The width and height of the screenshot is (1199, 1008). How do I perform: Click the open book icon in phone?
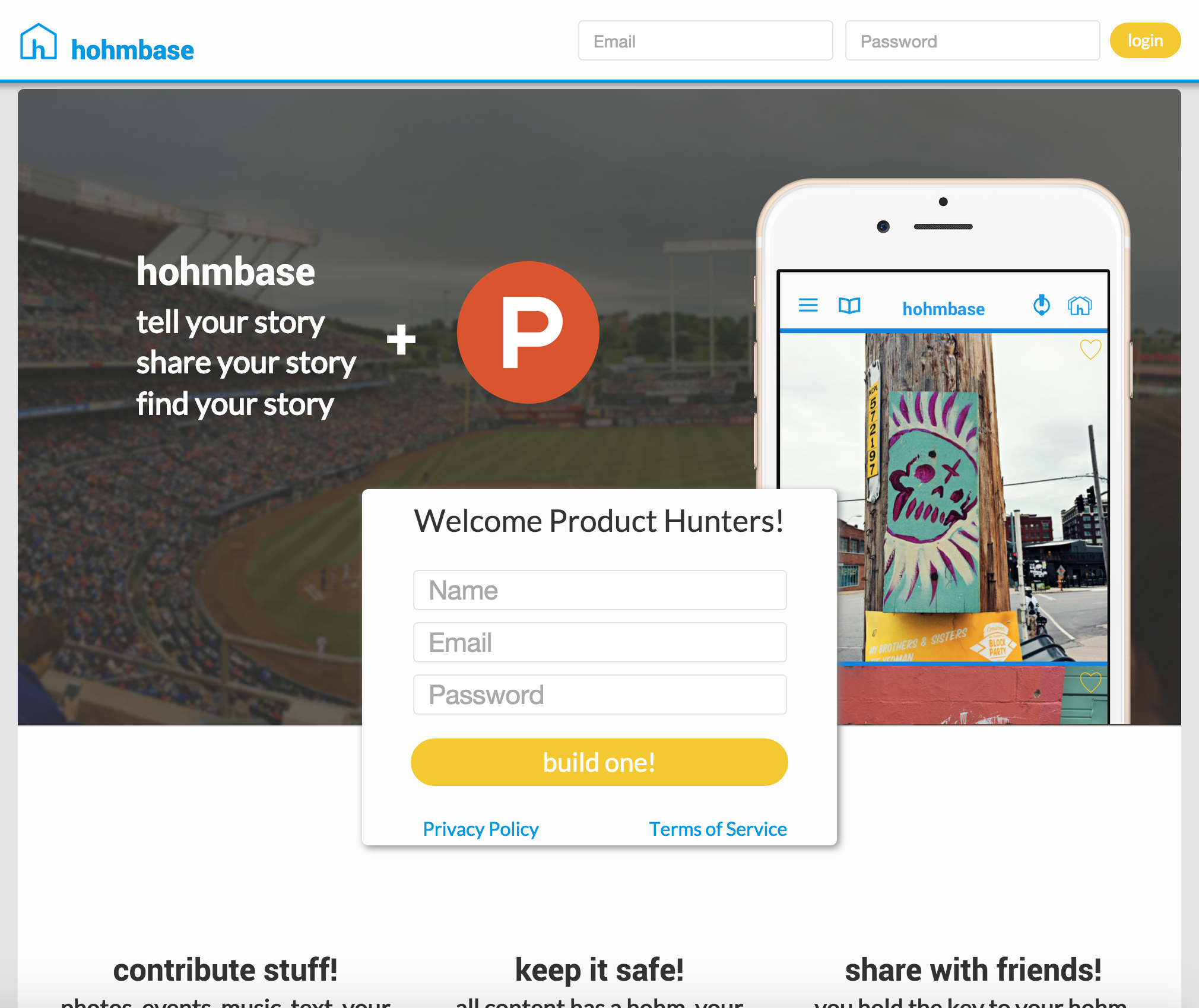(849, 306)
